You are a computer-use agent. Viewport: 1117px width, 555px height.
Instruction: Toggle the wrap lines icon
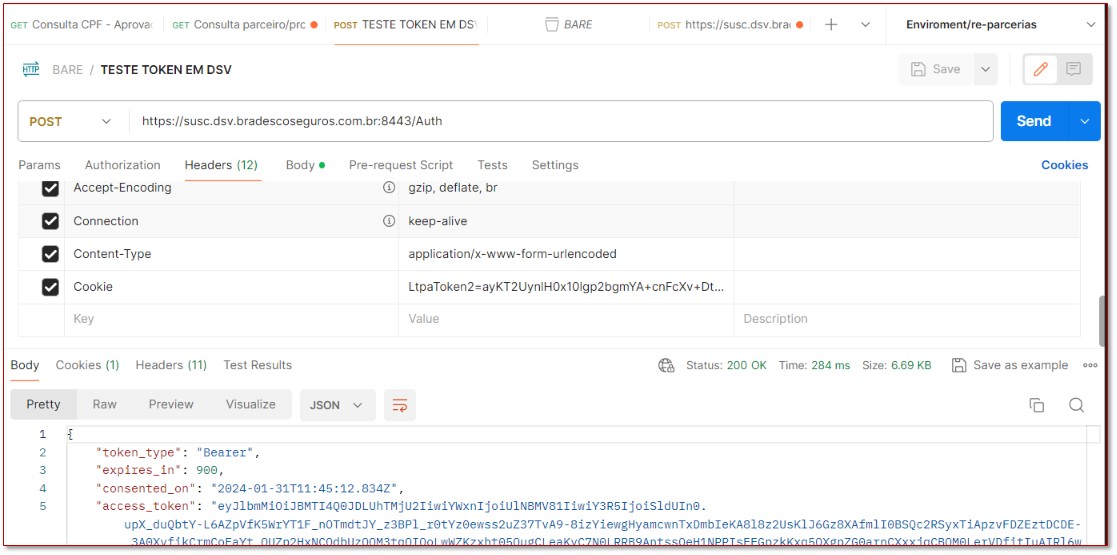click(400, 405)
